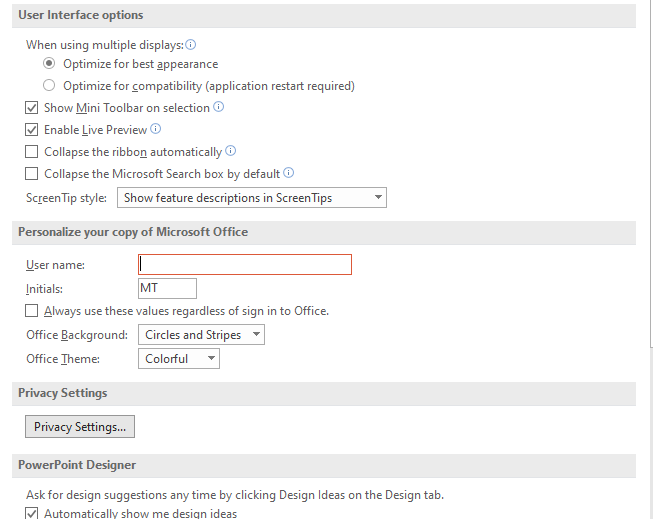Click info icon next to Show Mini Toolbar
The width and height of the screenshot is (653, 519).
coord(219,107)
